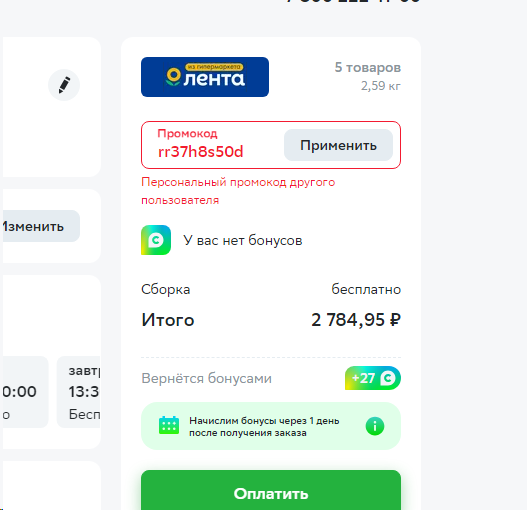This screenshot has width=527, height=510.
Task: Open the green info icon
Action: pos(375,426)
